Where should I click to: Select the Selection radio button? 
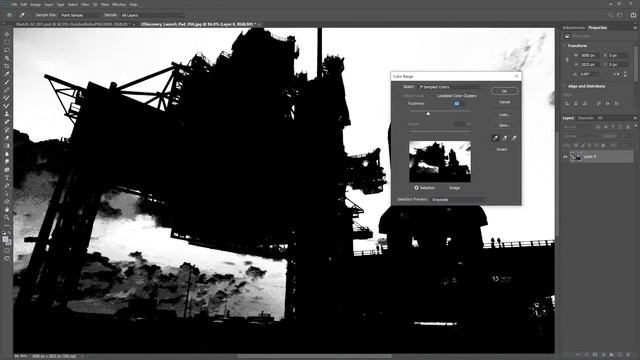pyautogui.click(x=416, y=188)
